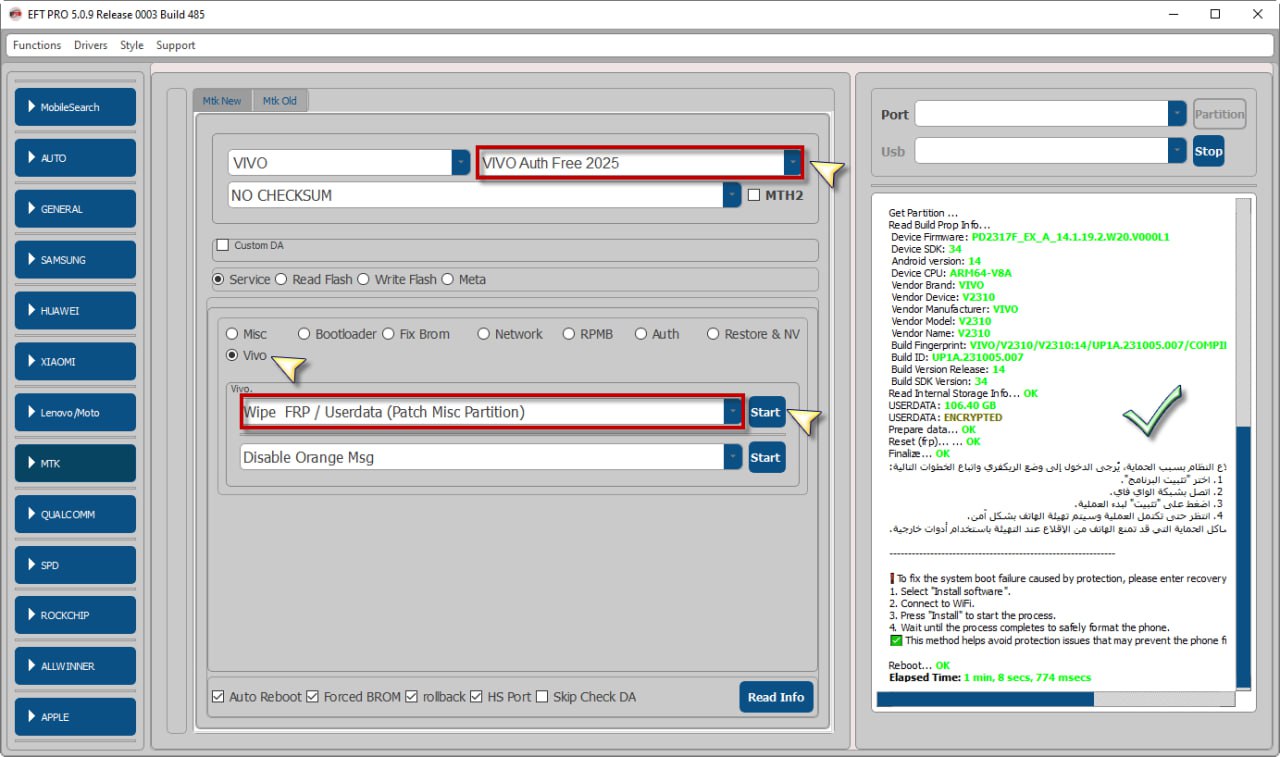
Task: Open the HUAWEI sidebar section
Action: [x=75, y=311]
